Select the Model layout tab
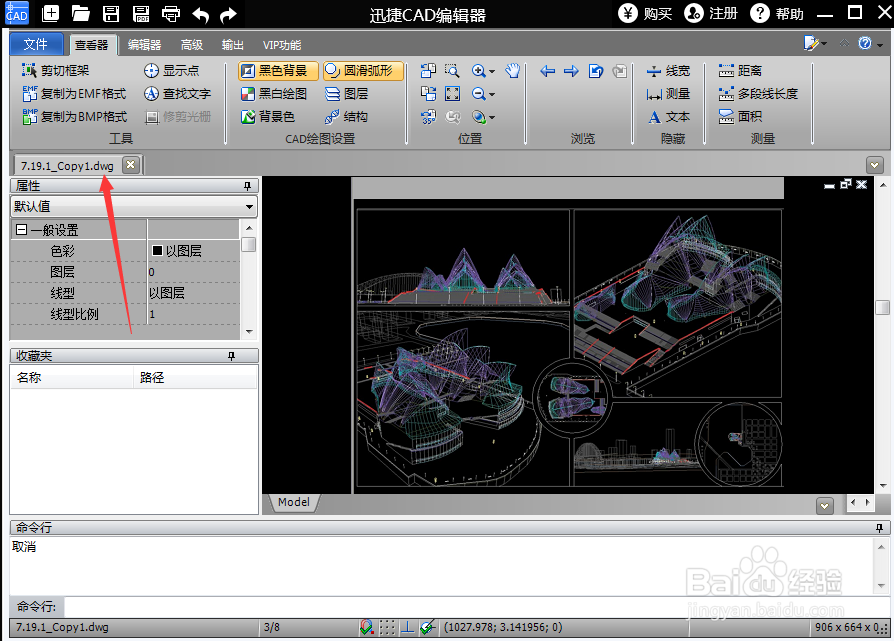This screenshot has width=894, height=641. click(x=294, y=502)
